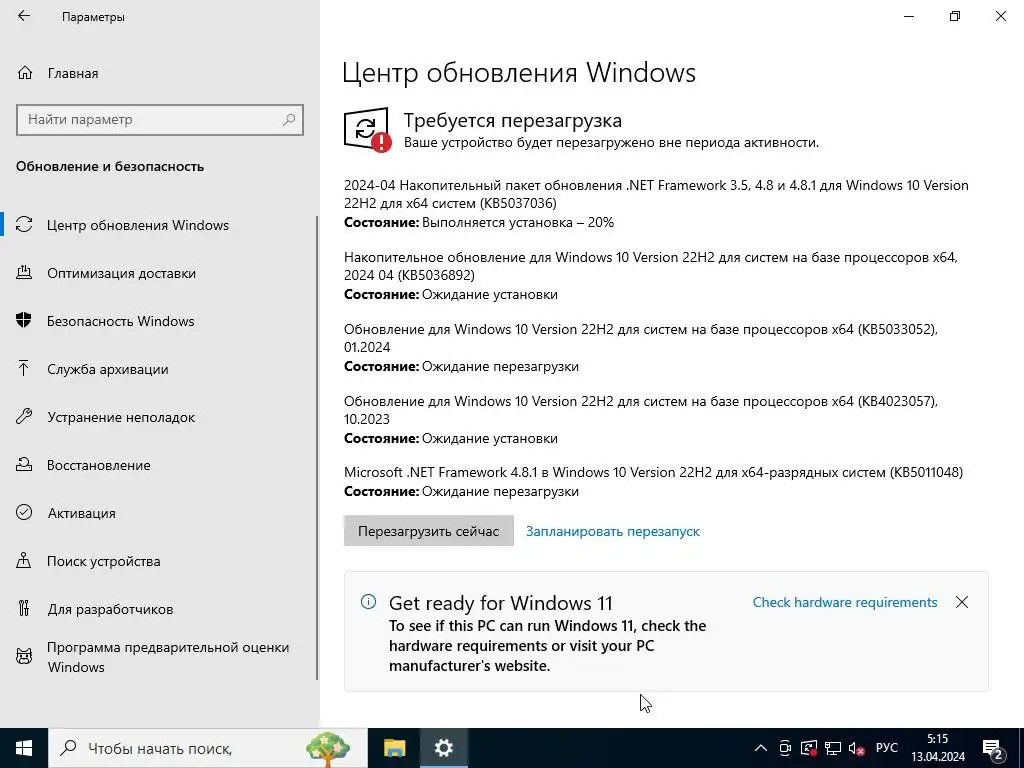This screenshot has width=1024, height=768.
Task: Click the Восстановление recovery icon
Action: click(24, 464)
